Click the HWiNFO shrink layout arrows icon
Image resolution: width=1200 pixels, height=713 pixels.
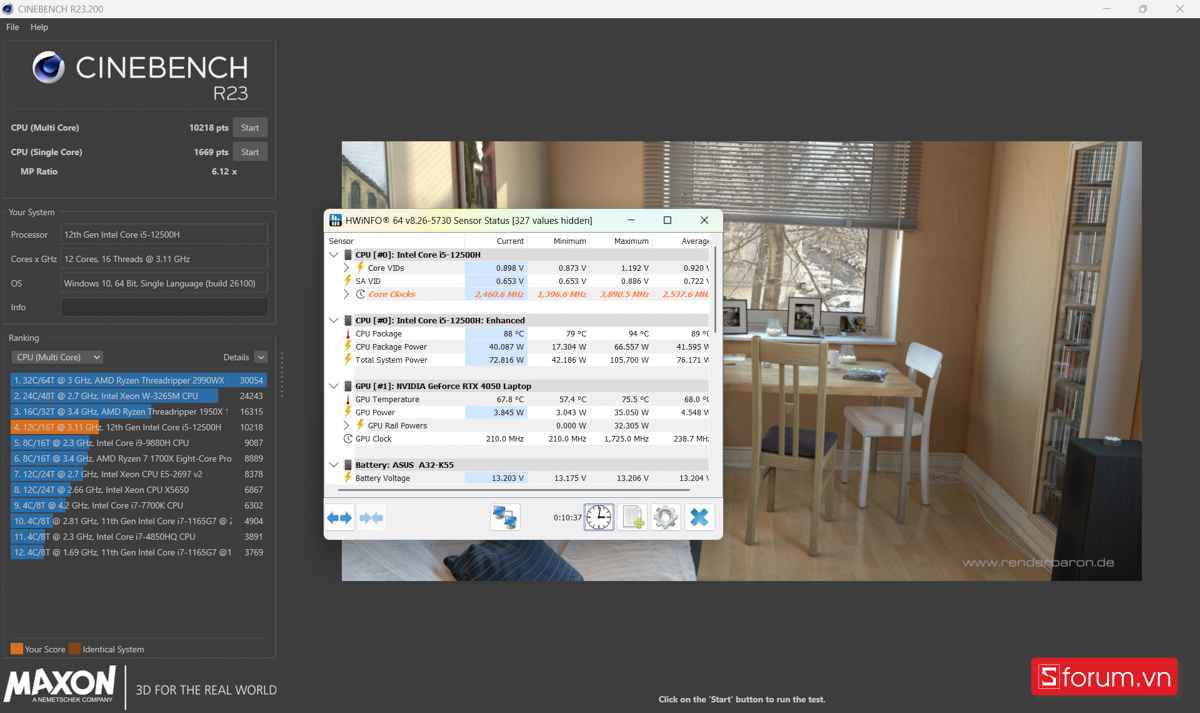[x=372, y=517]
